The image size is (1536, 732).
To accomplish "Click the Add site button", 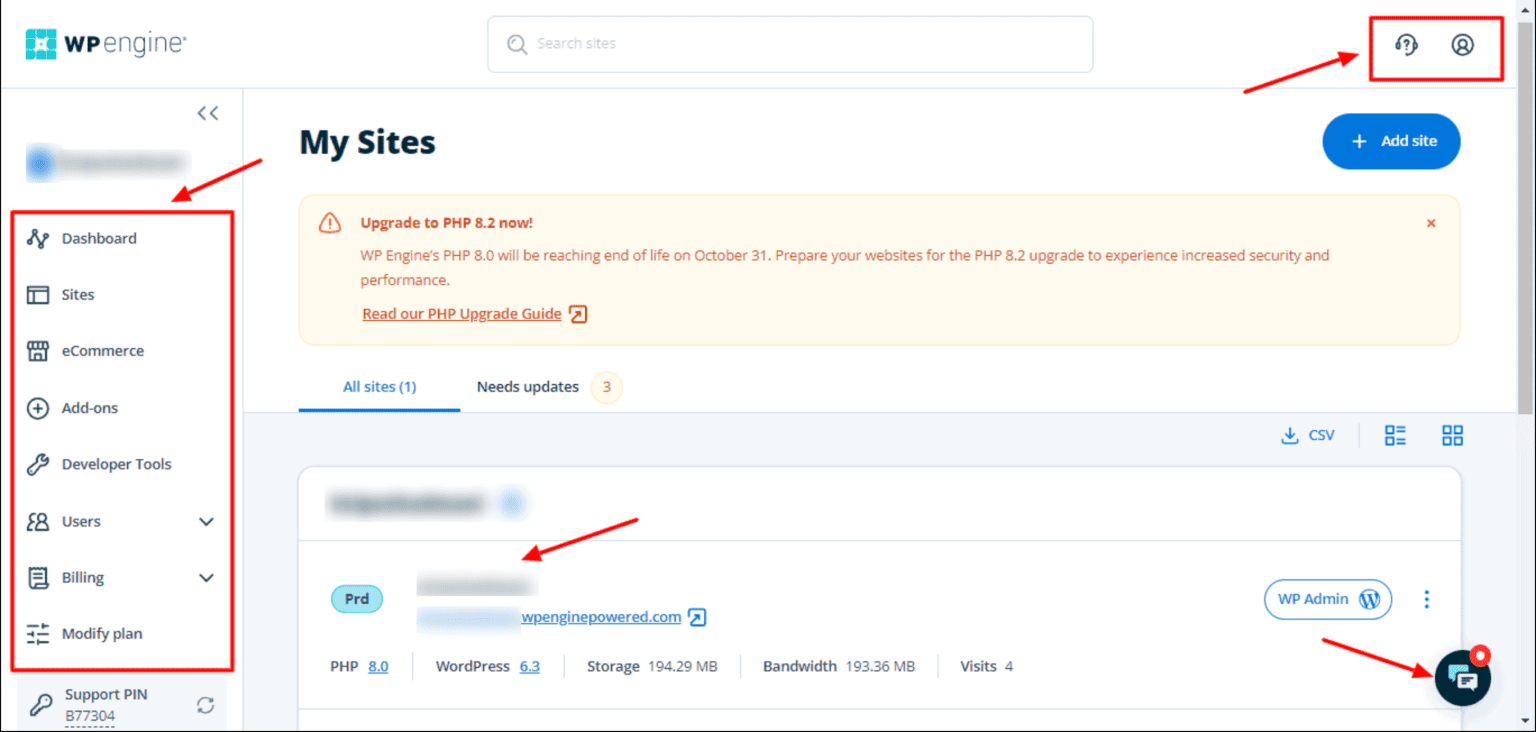I will 1390,141.
